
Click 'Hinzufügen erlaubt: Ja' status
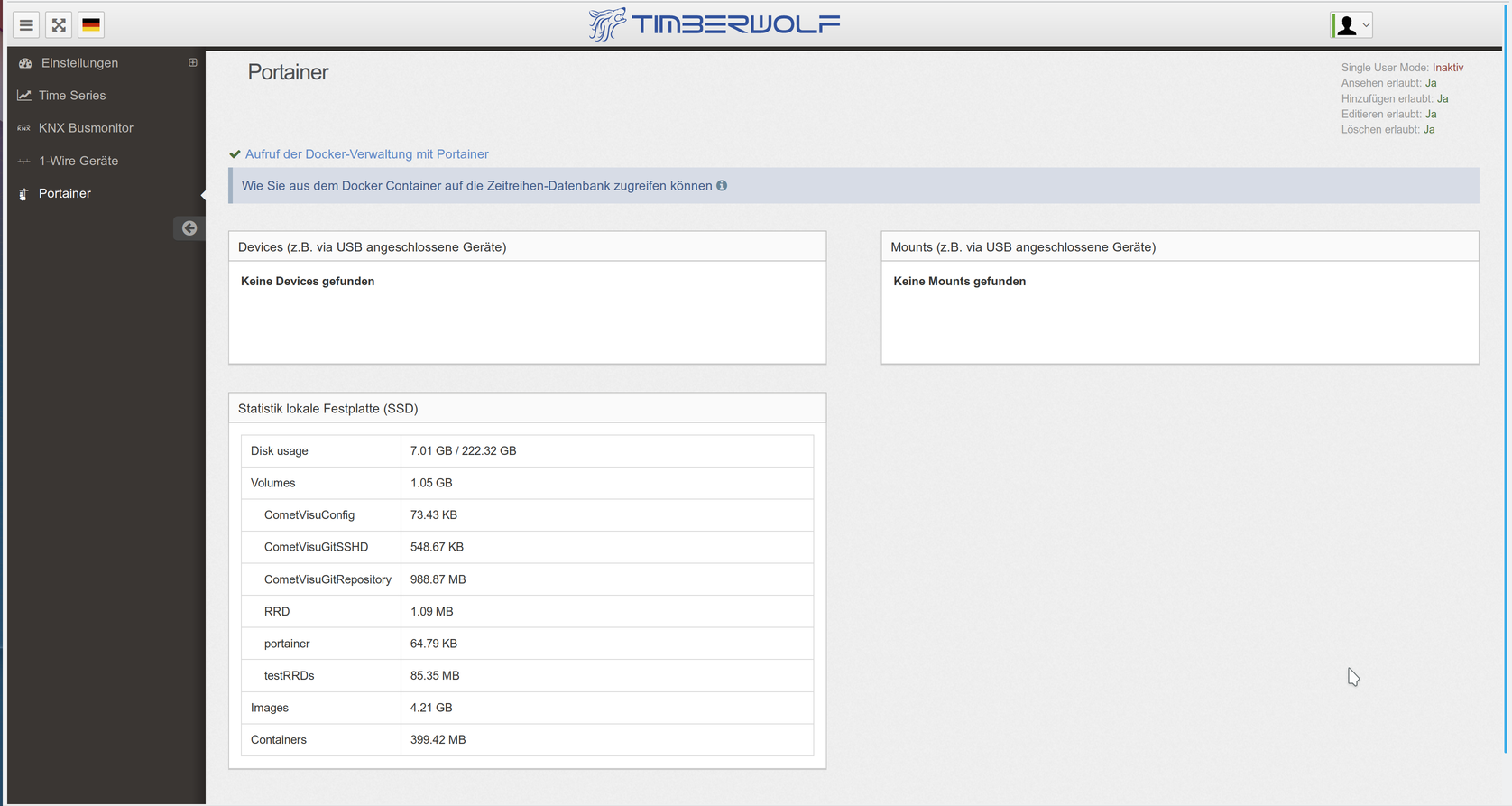point(1395,98)
